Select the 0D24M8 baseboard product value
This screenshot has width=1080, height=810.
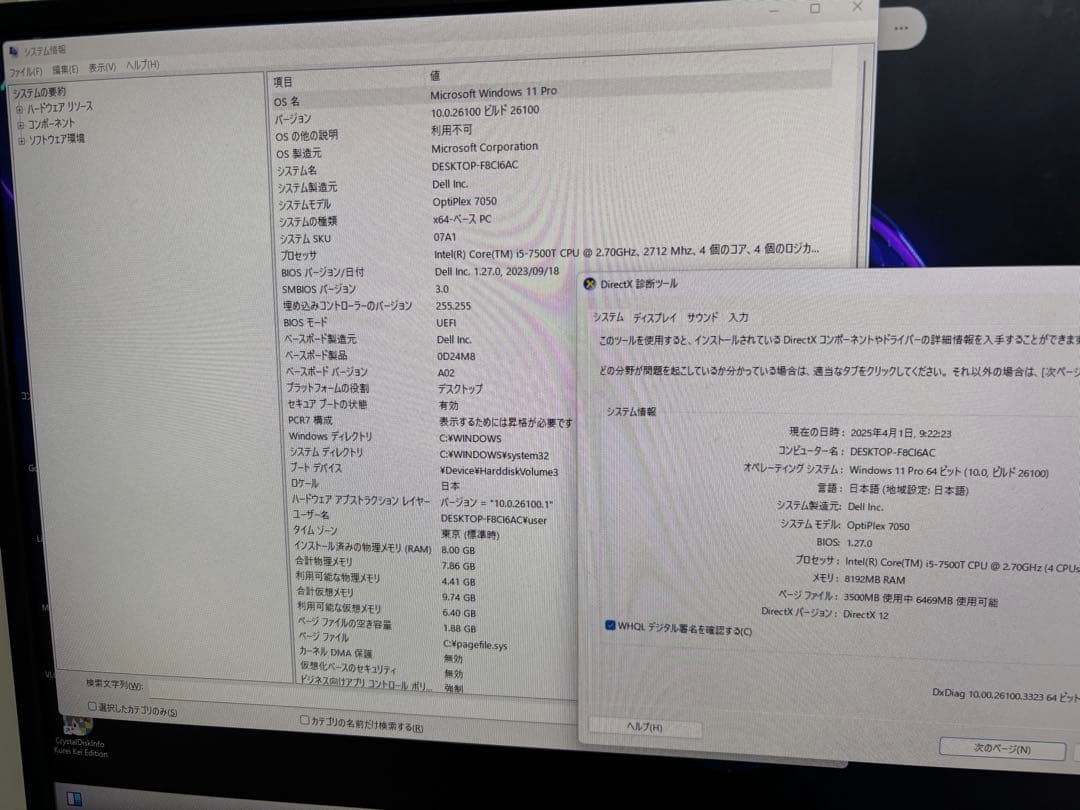coord(456,356)
